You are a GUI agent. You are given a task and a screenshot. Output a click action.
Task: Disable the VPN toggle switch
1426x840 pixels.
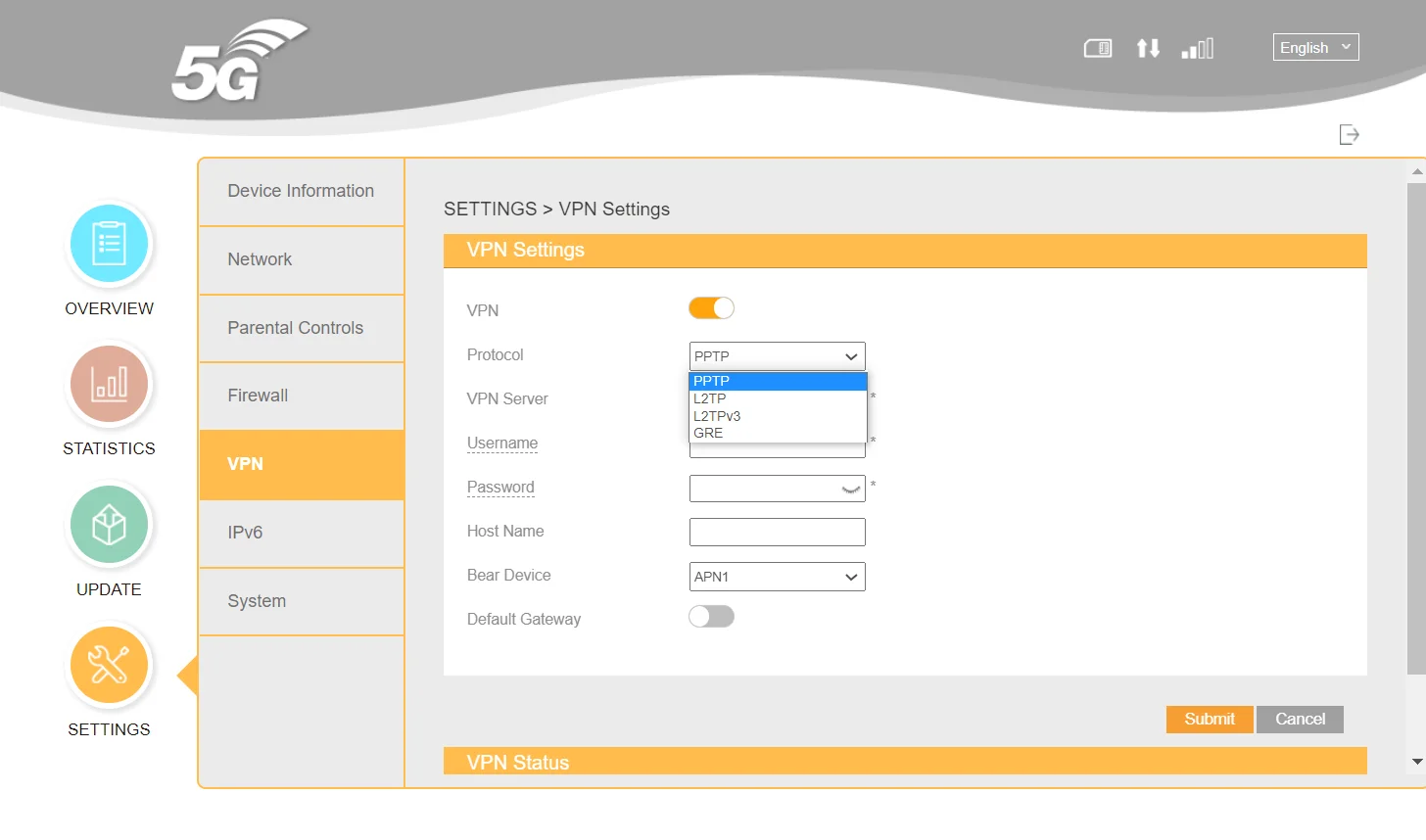pos(711,308)
